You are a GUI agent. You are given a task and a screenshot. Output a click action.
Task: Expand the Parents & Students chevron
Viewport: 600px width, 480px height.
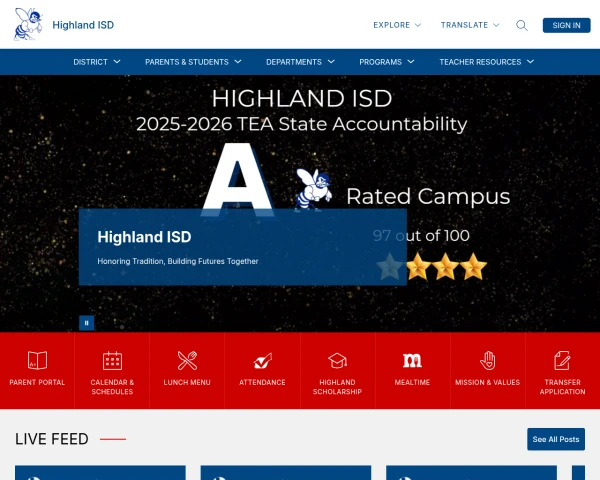238,62
